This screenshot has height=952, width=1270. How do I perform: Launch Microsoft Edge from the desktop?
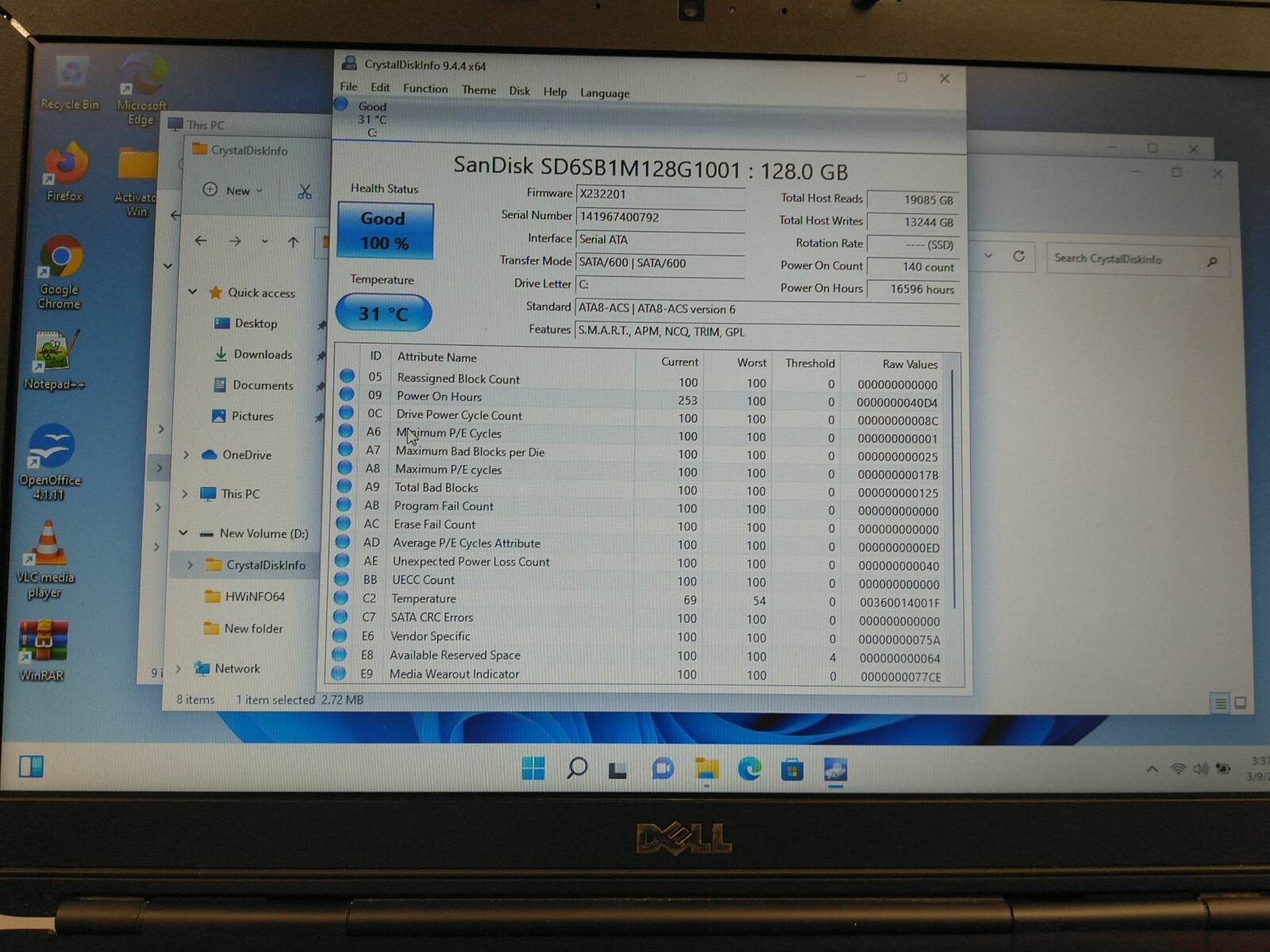point(142,87)
